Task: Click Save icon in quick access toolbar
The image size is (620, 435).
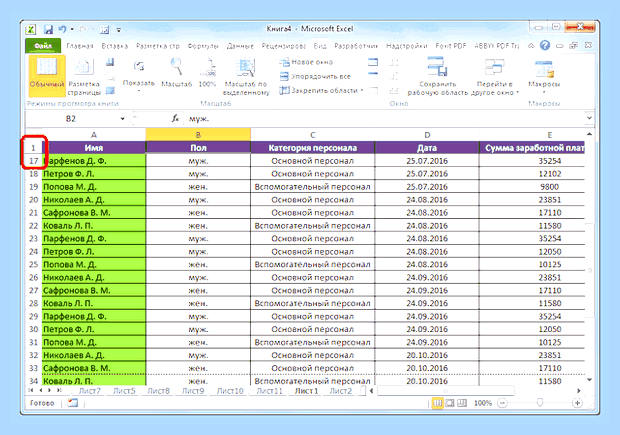Action: [48, 29]
